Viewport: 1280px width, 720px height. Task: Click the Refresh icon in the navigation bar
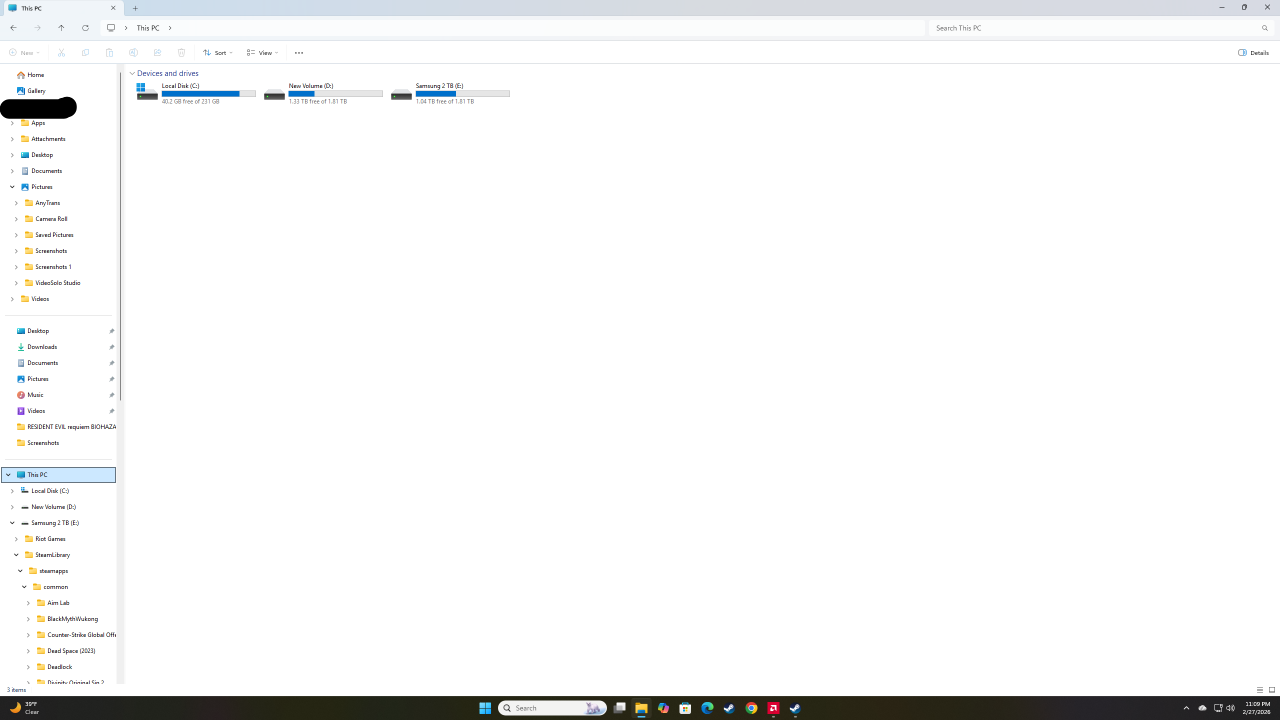(x=85, y=28)
